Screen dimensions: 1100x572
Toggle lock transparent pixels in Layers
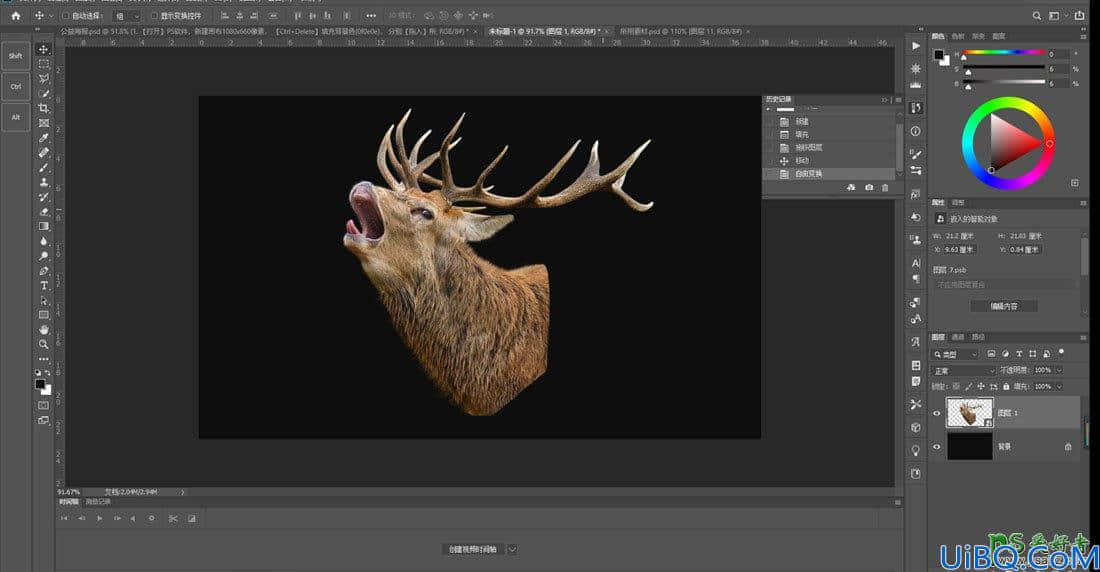coord(956,387)
